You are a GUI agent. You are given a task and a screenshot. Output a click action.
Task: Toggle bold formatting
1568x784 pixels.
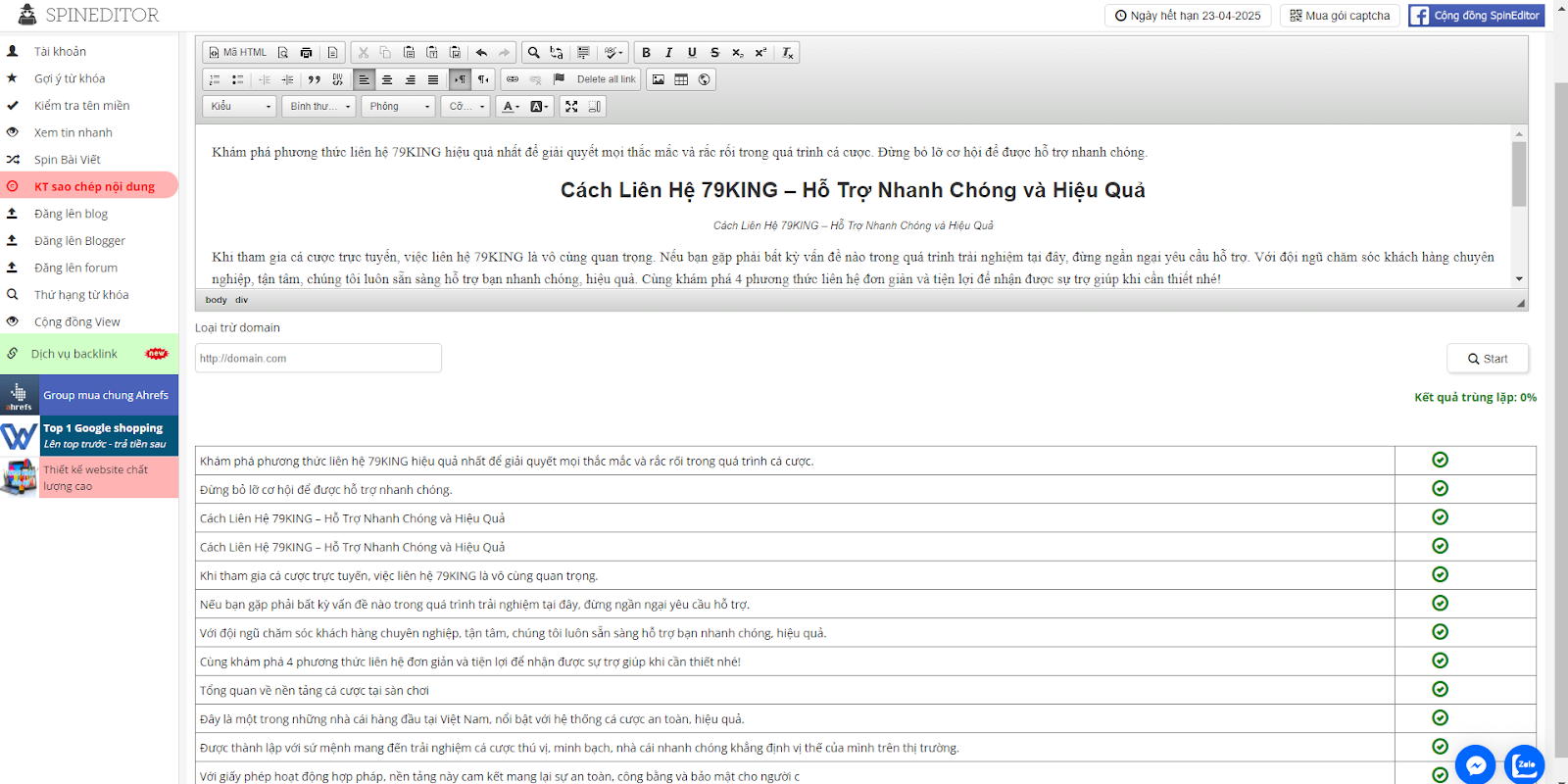(646, 53)
